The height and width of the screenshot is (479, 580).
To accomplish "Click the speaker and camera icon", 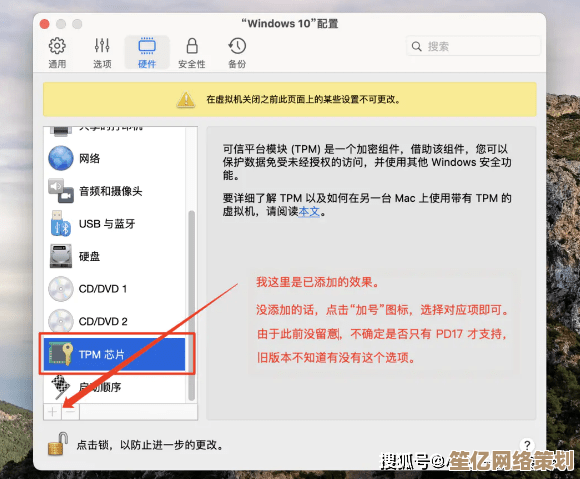I will tap(61, 191).
